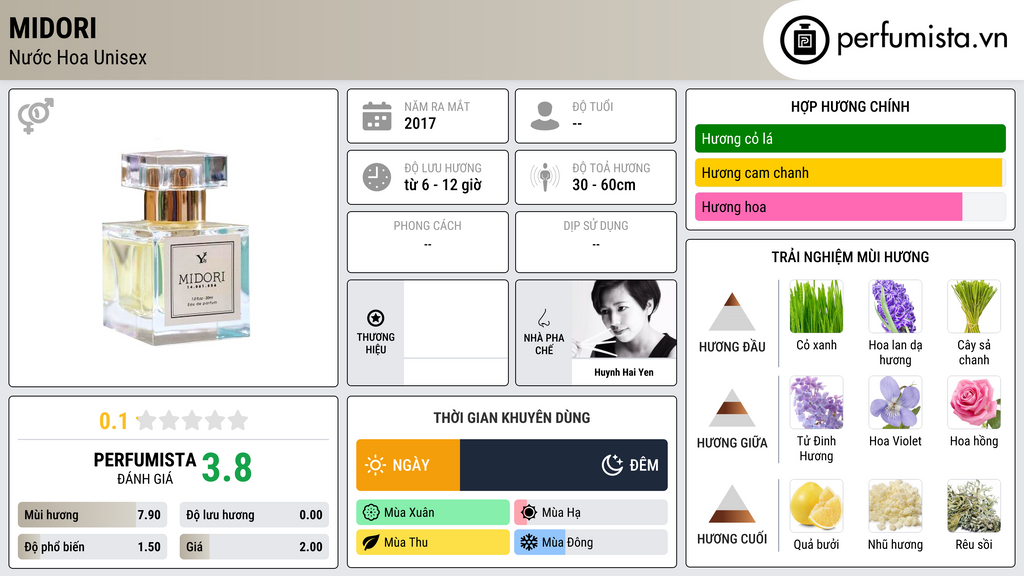Click the star badge icon for Thương hiệu
Image resolution: width=1024 pixels, height=576 pixels.
[376, 318]
